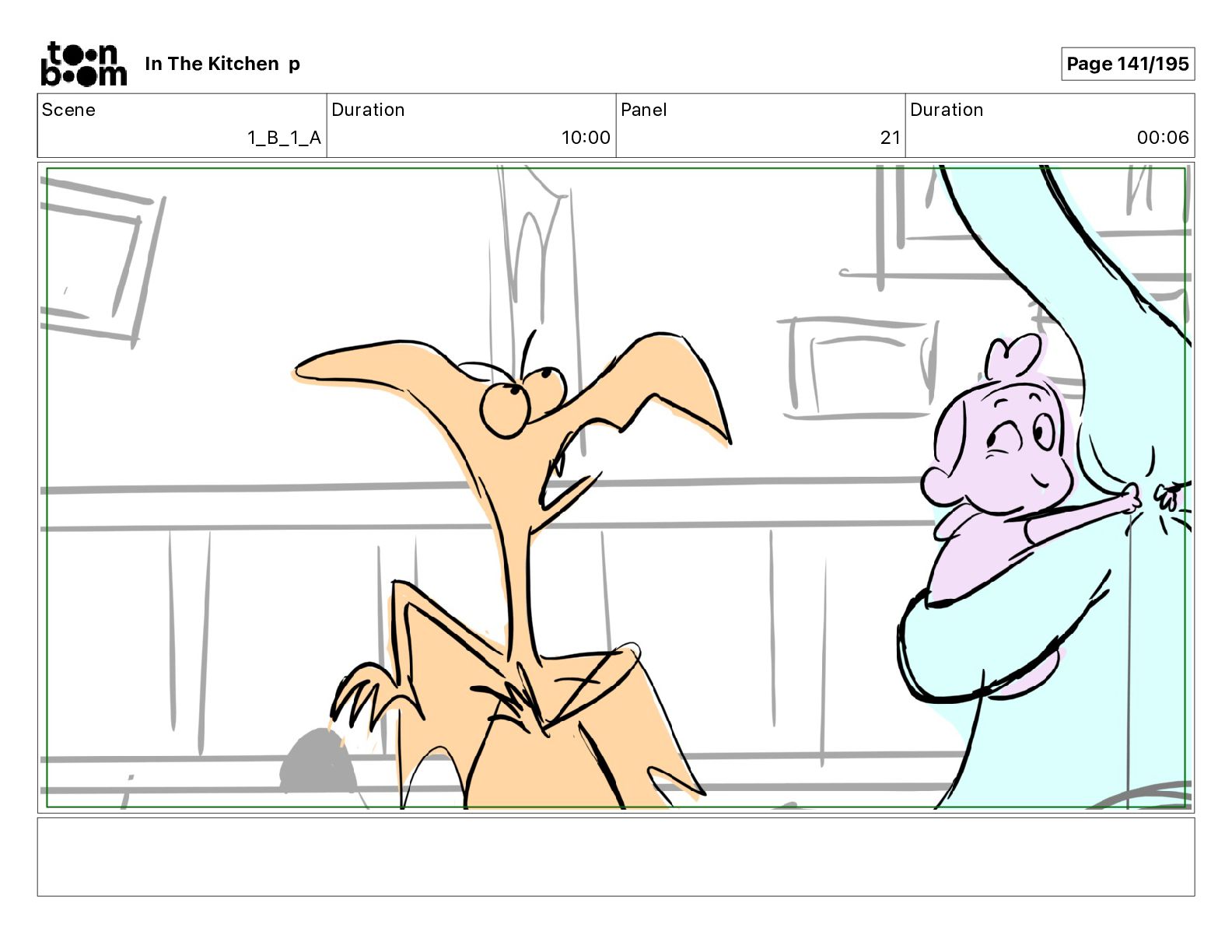1232x952 pixels.
Task: Click the second Duration column label
Action: click(947, 110)
